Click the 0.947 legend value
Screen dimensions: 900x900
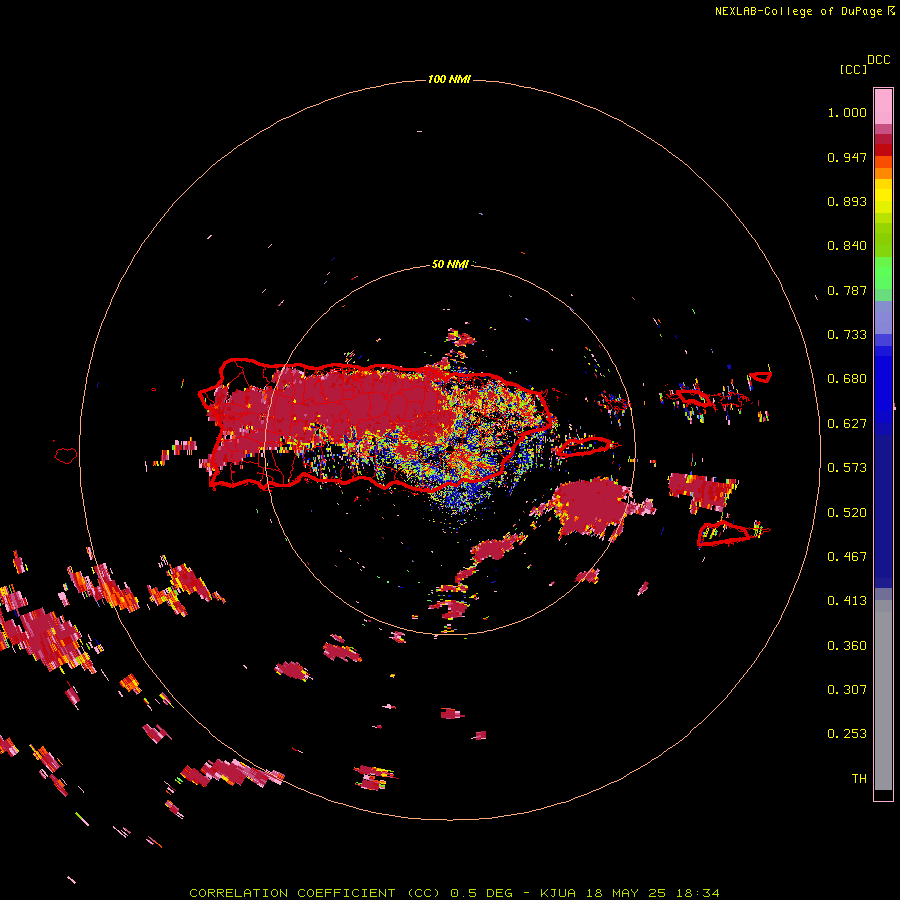[847, 157]
